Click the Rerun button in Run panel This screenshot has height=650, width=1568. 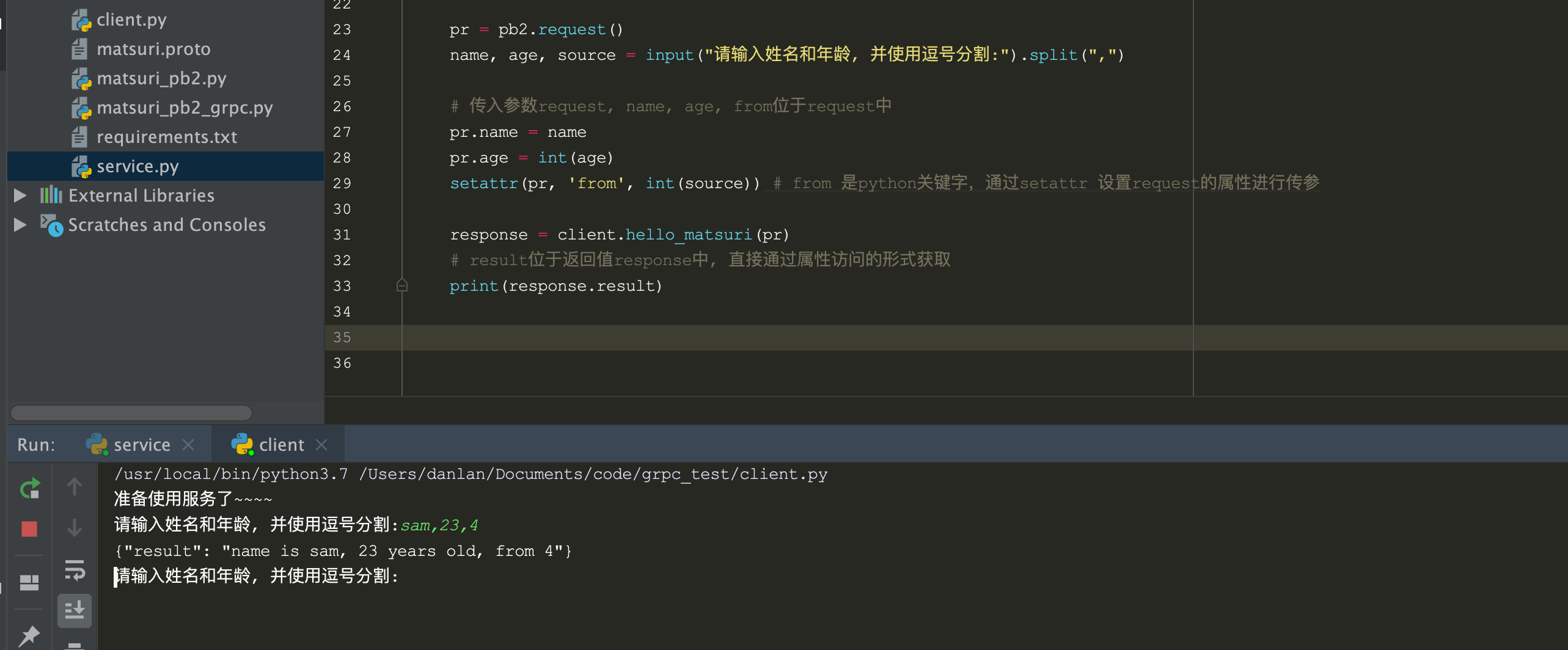point(29,488)
